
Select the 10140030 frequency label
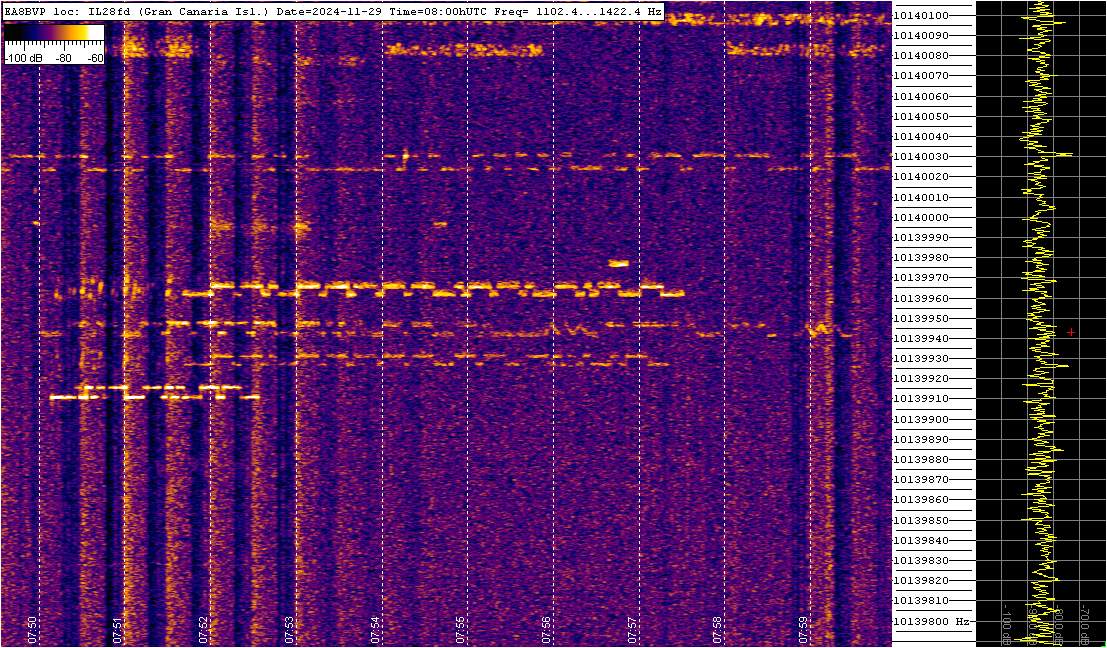tap(921, 157)
